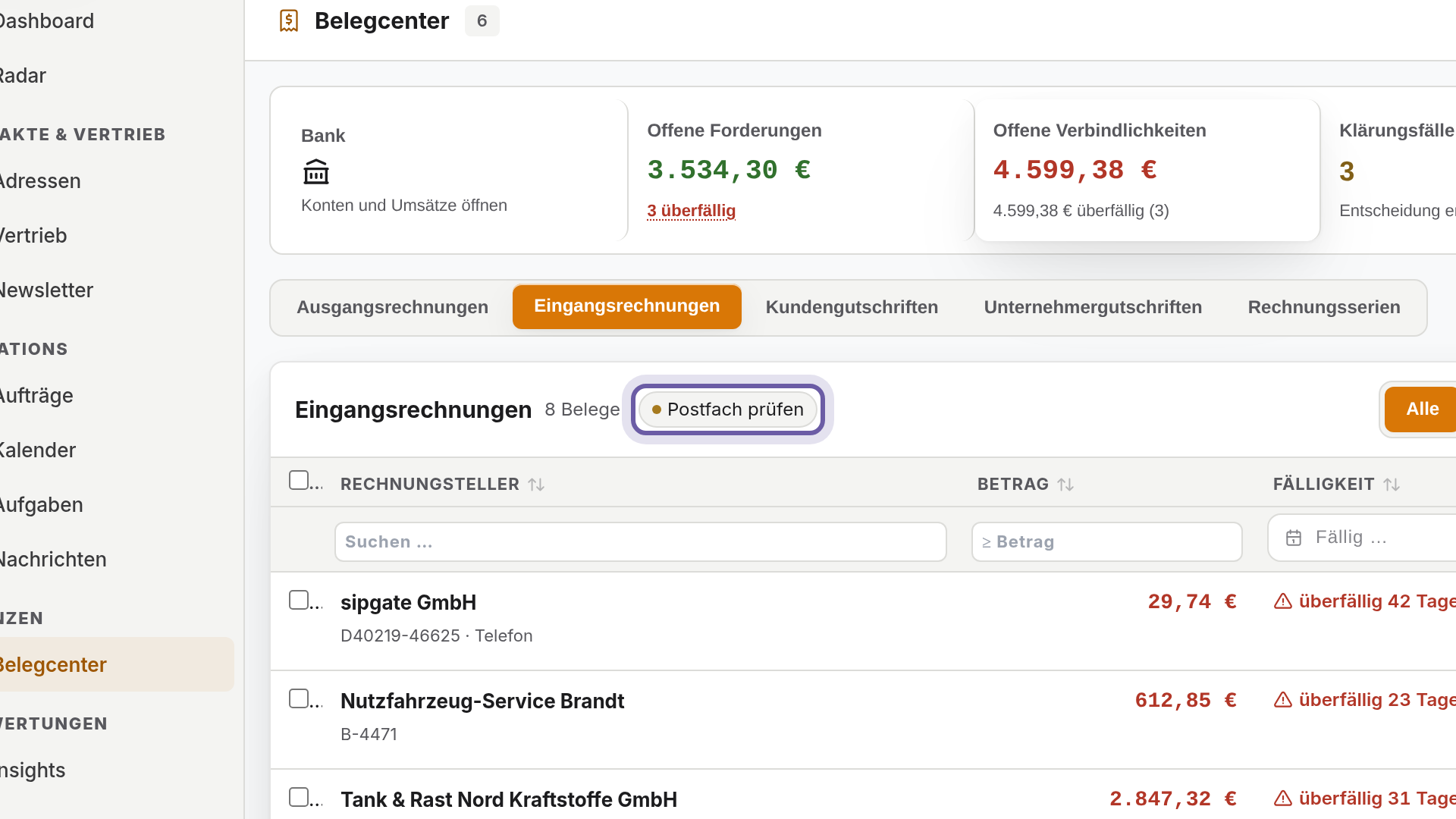Switch to Ausgangsrechnungen tab

pos(392,307)
